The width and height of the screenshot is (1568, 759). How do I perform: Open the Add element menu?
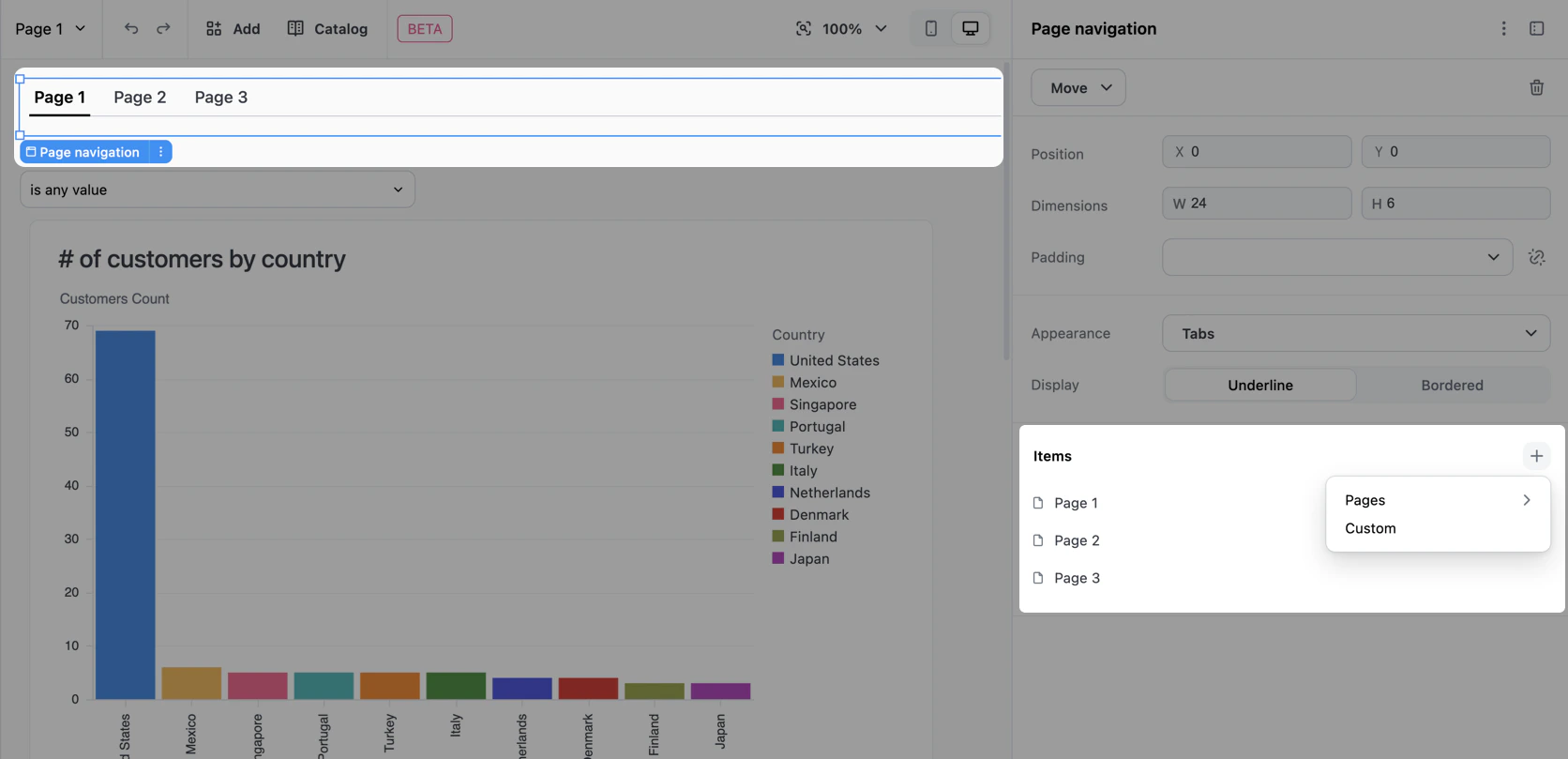click(x=233, y=29)
